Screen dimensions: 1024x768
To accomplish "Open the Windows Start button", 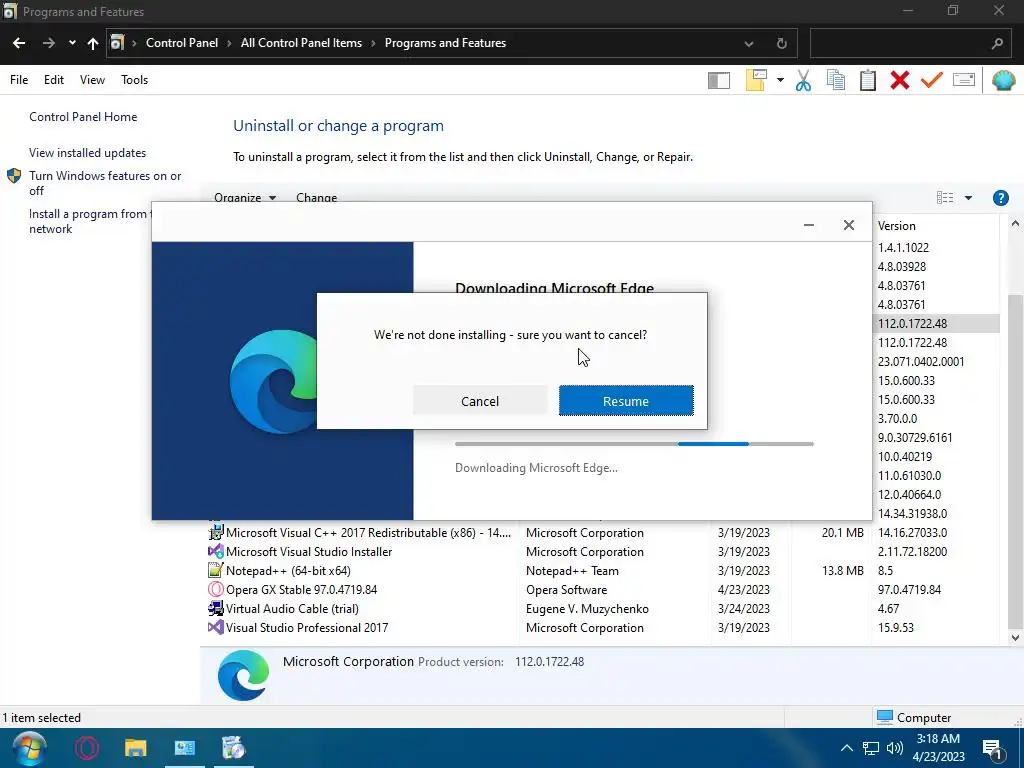I will pos(29,748).
